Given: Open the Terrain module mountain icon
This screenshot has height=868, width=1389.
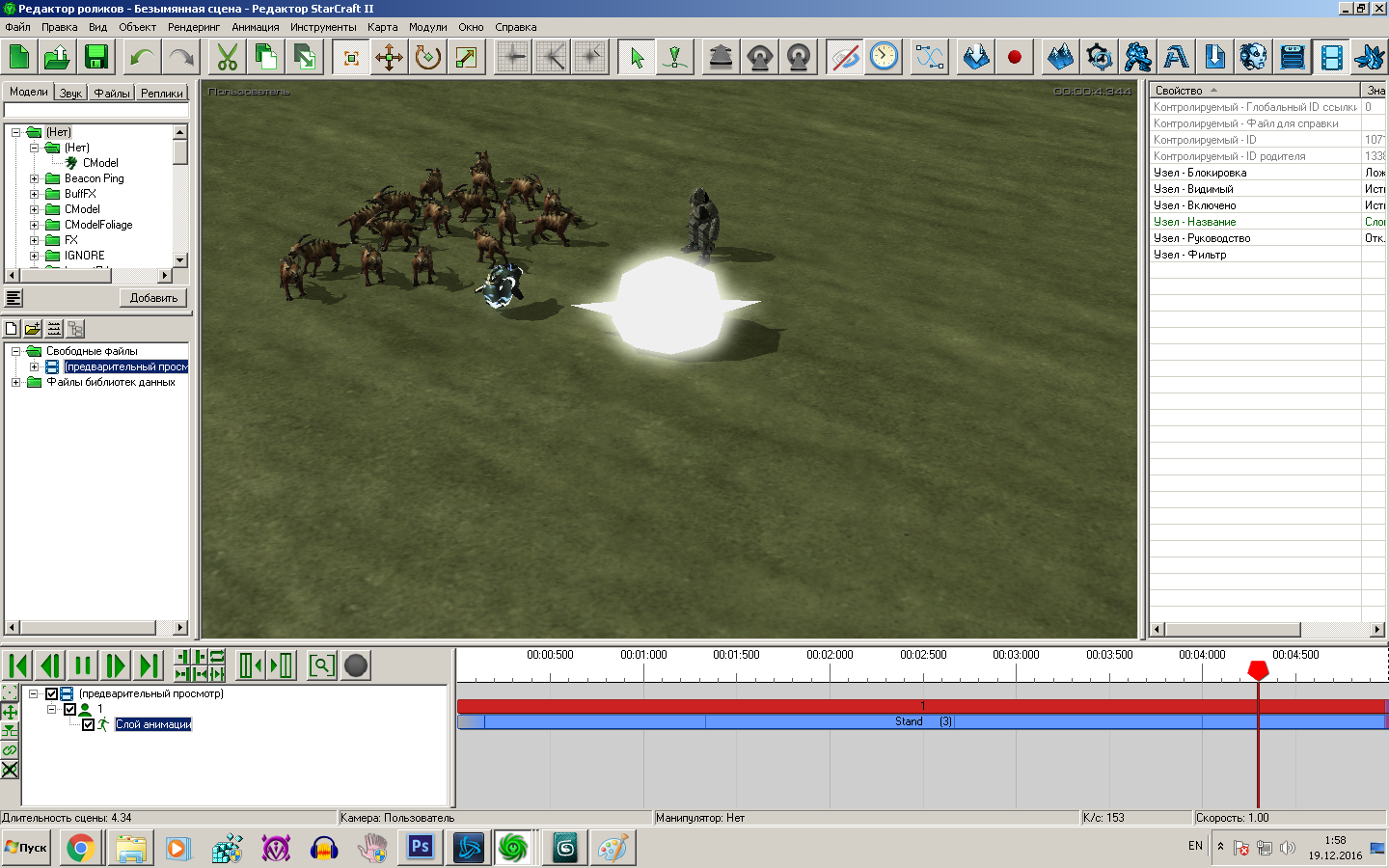Looking at the screenshot, I should point(1061,57).
